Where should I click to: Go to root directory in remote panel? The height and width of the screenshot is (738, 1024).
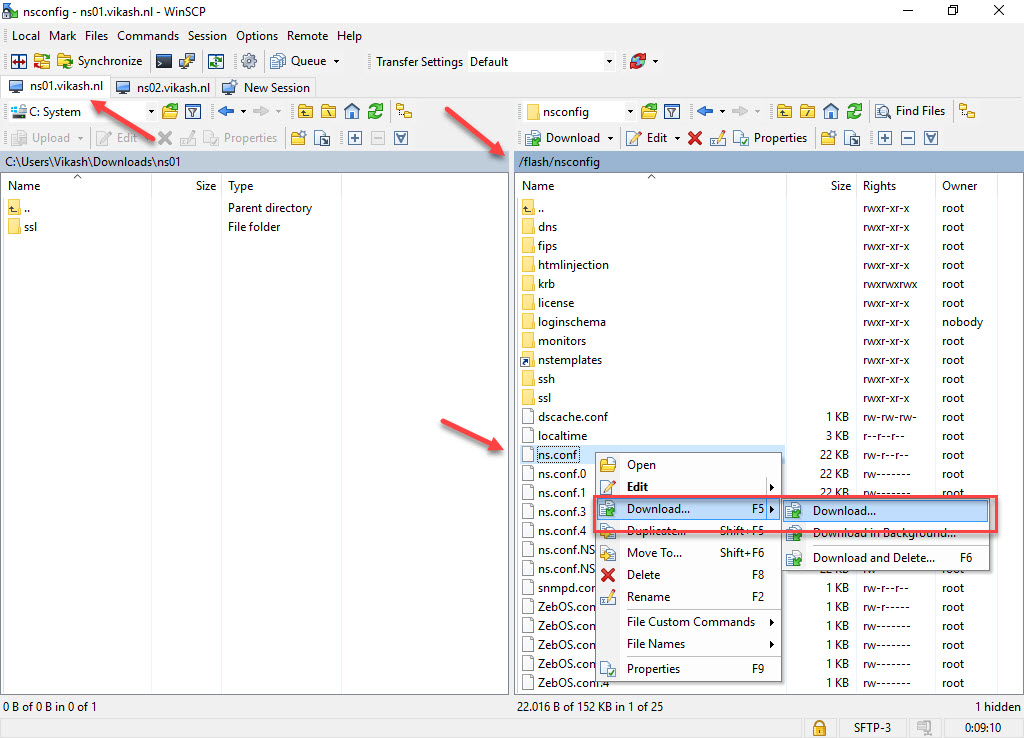coord(808,112)
